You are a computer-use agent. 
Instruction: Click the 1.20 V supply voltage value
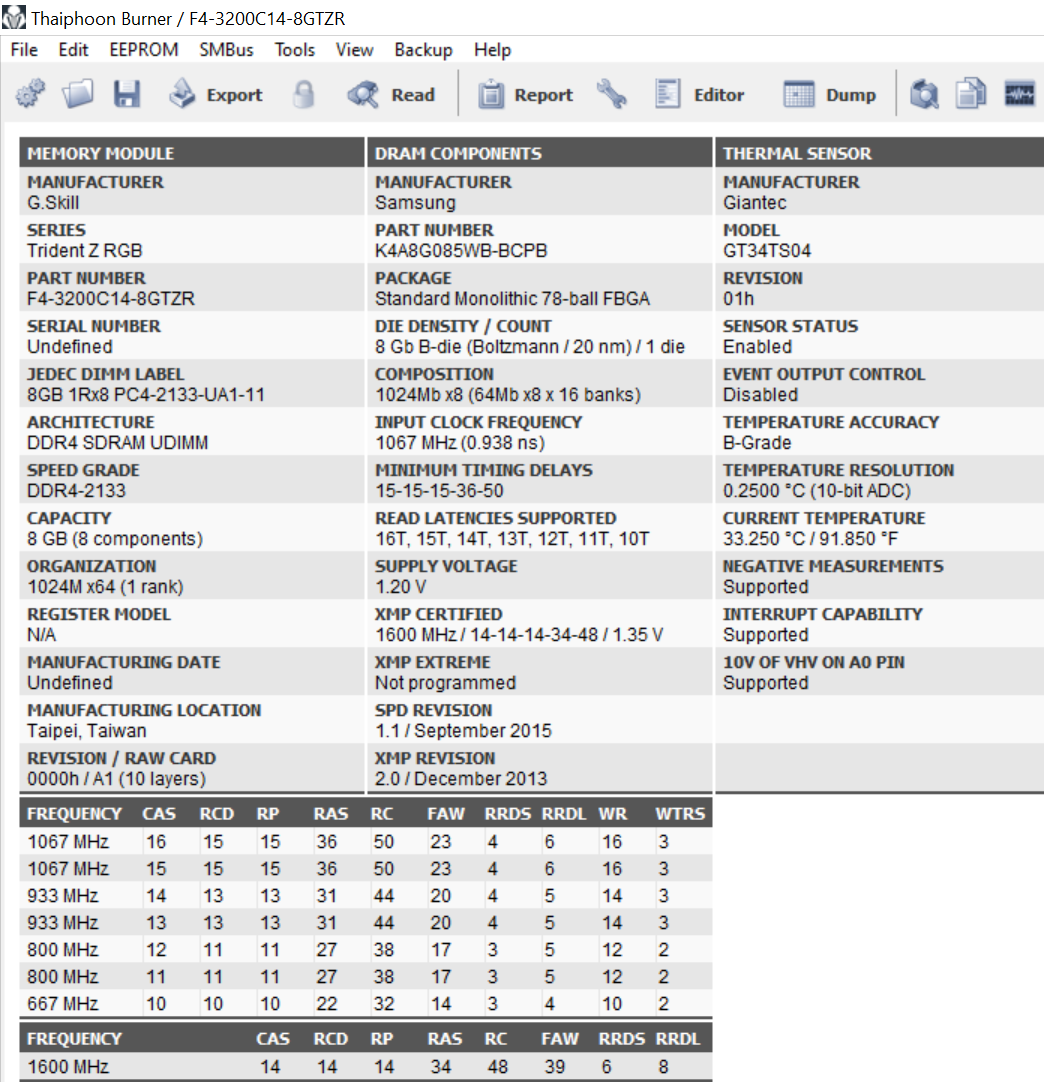coord(400,587)
